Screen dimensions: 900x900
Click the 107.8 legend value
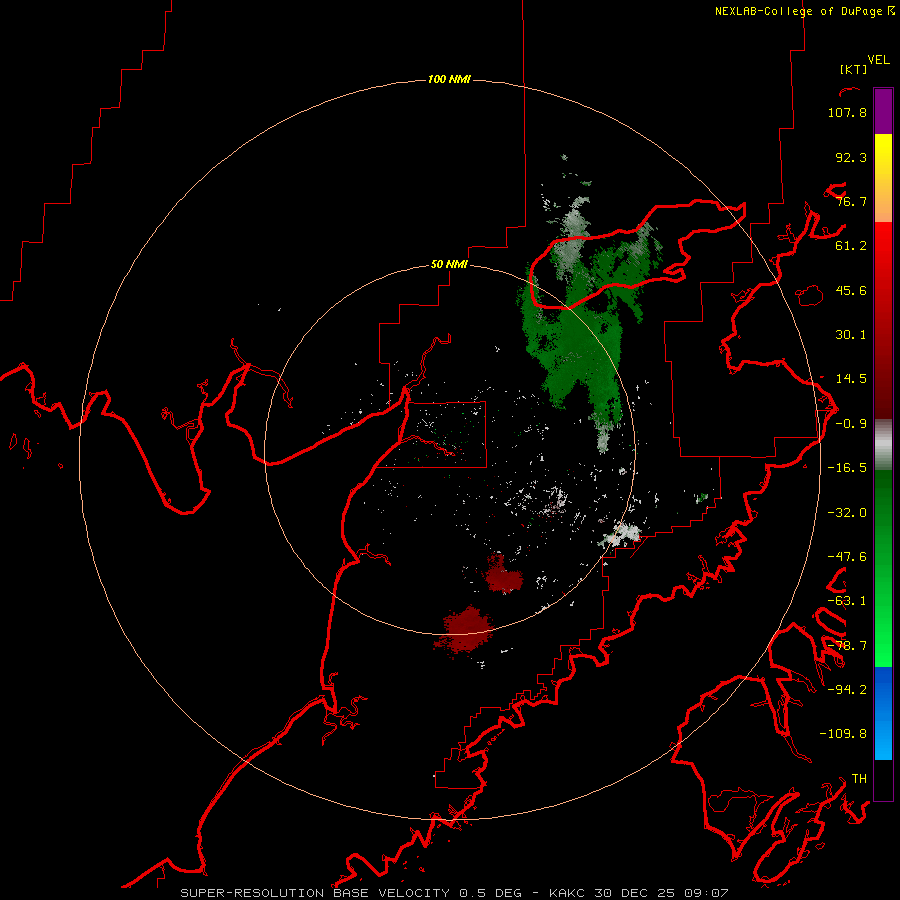(x=847, y=112)
